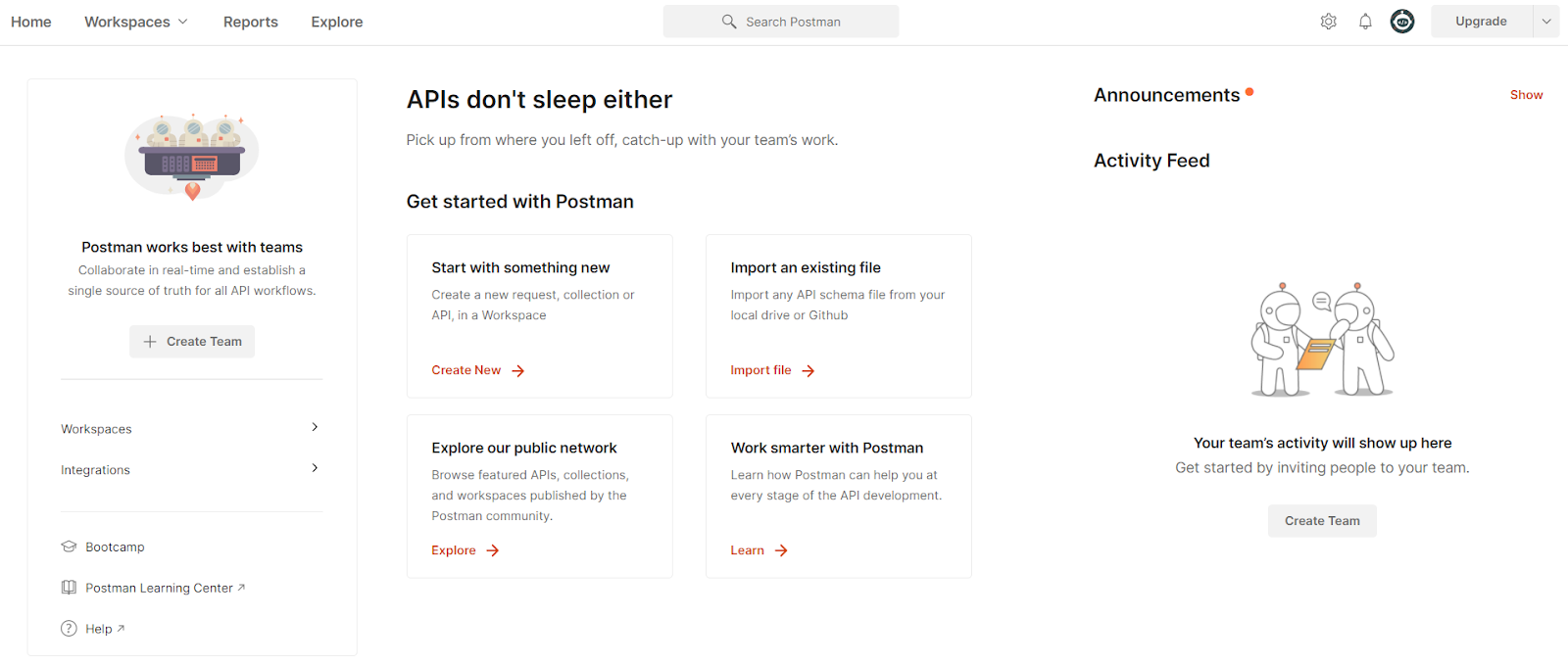
Task: Show the Announcements section
Action: [1526, 95]
